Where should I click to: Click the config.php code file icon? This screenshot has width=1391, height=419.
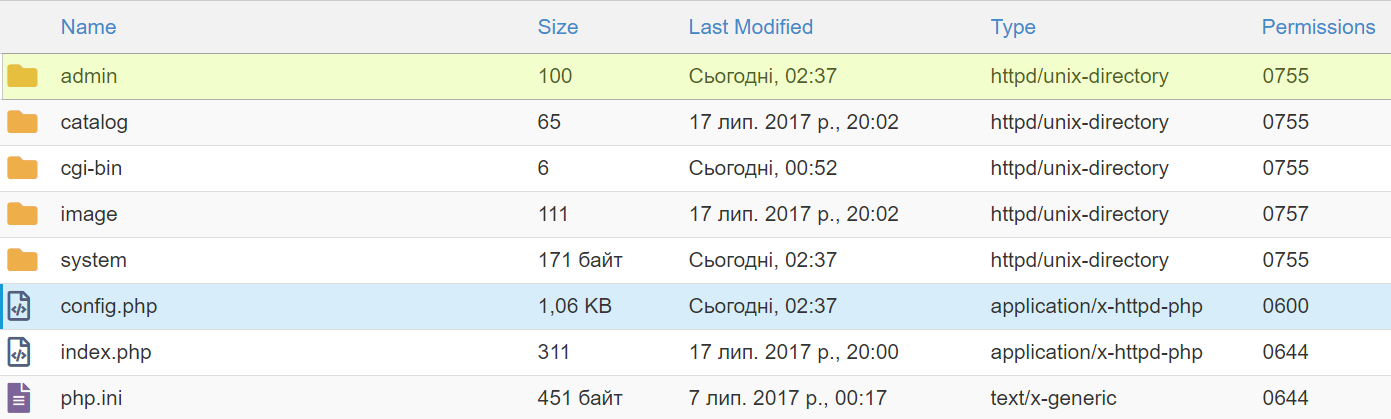(x=19, y=306)
